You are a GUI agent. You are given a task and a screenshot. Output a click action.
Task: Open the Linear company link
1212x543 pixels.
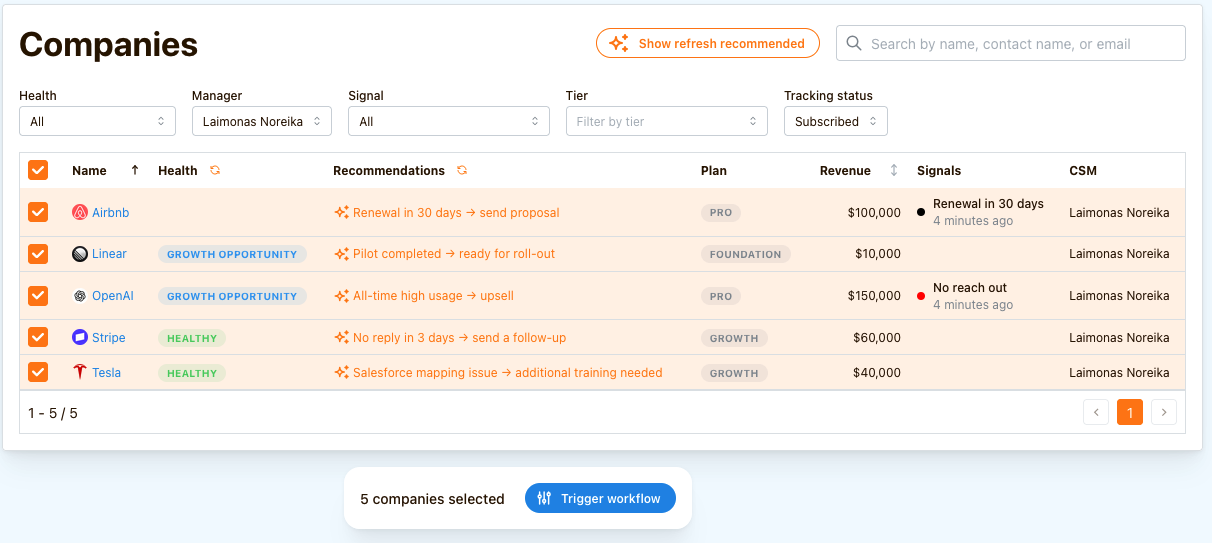tap(109, 254)
